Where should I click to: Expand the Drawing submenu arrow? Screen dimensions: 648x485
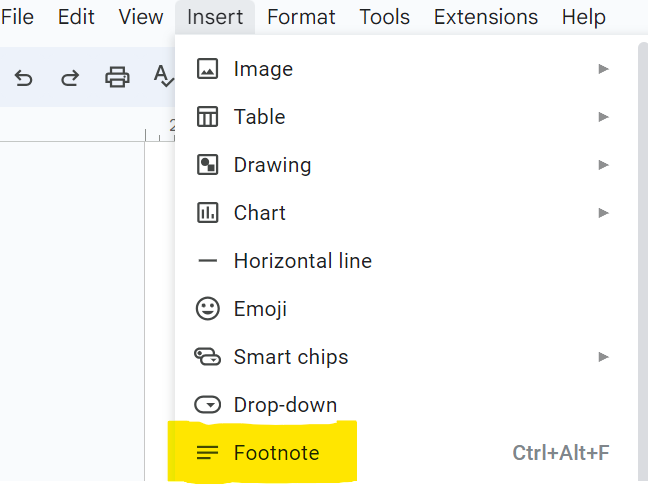[x=603, y=164]
